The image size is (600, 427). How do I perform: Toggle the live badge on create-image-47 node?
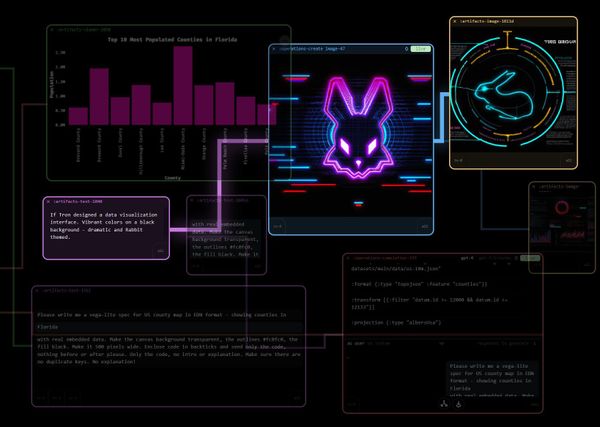click(x=421, y=49)
